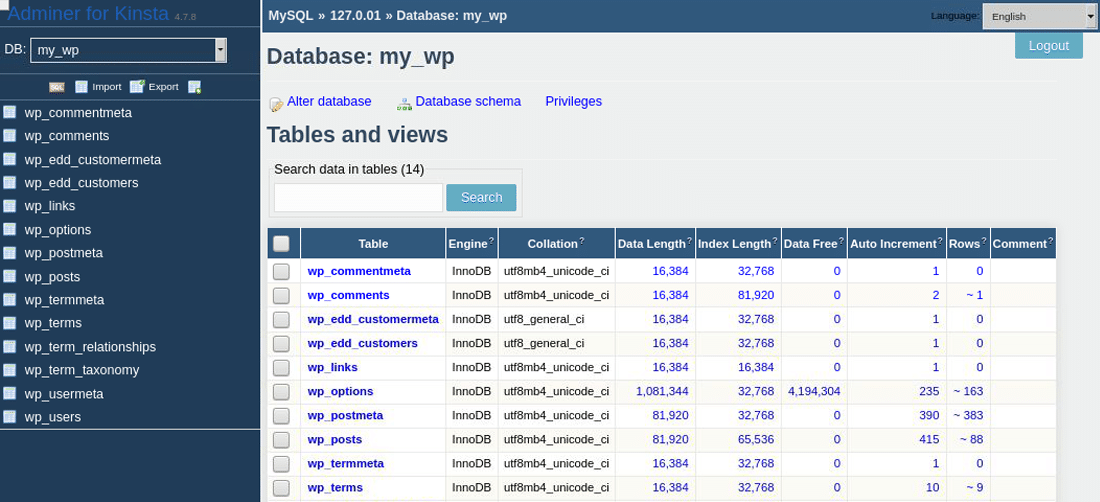
Task: Click the sidebar table icon beside wp_options
Action: [x=10, y=229]
